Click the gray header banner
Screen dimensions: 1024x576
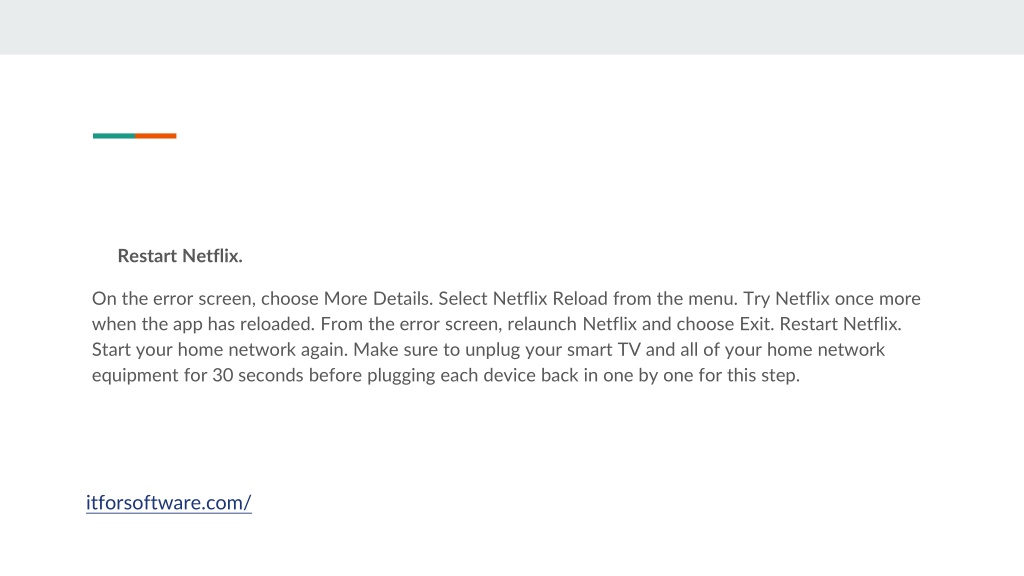tap(512, 27)
